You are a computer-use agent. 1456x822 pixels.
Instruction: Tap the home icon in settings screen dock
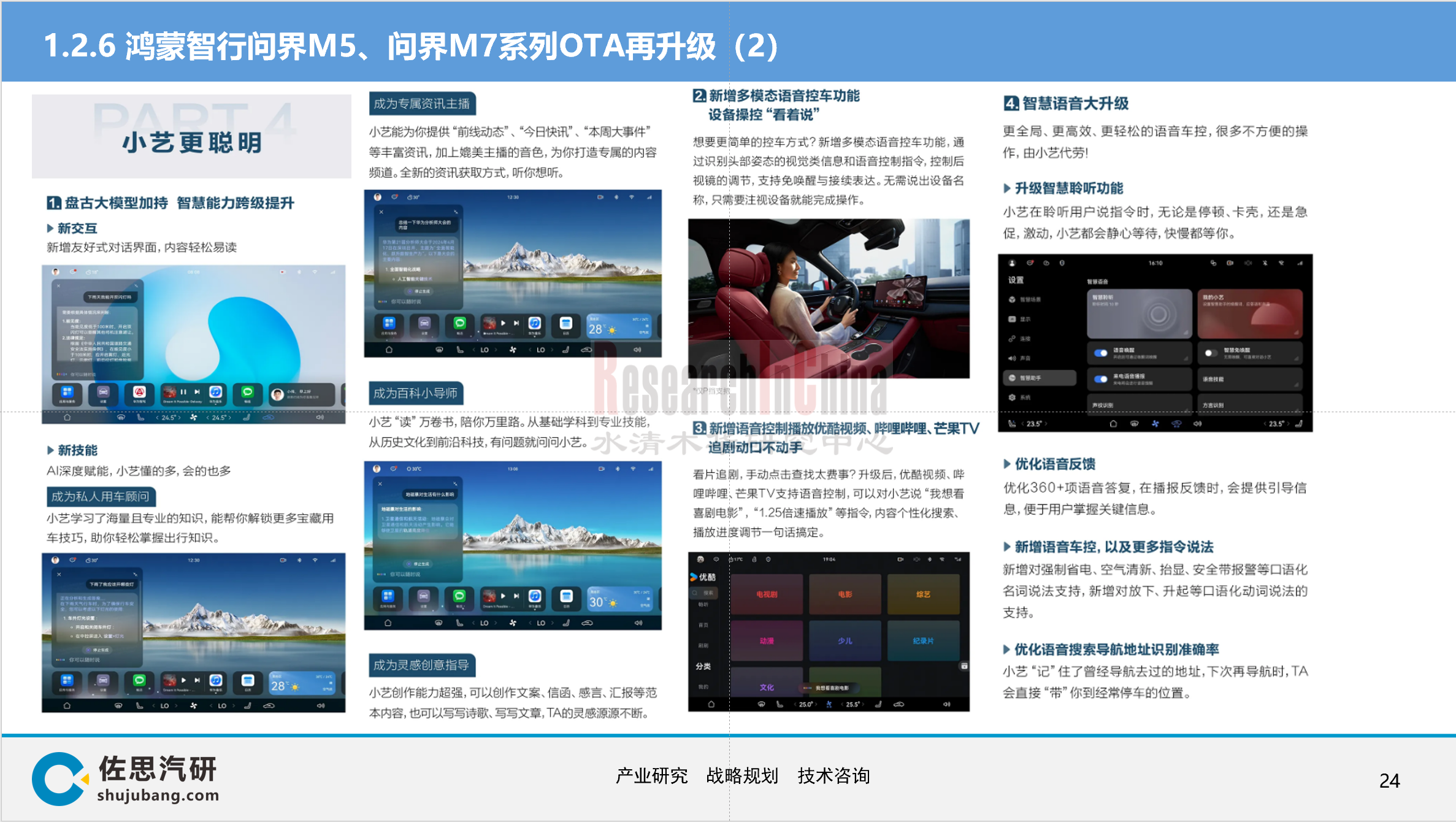click(x=1113, y=423)
